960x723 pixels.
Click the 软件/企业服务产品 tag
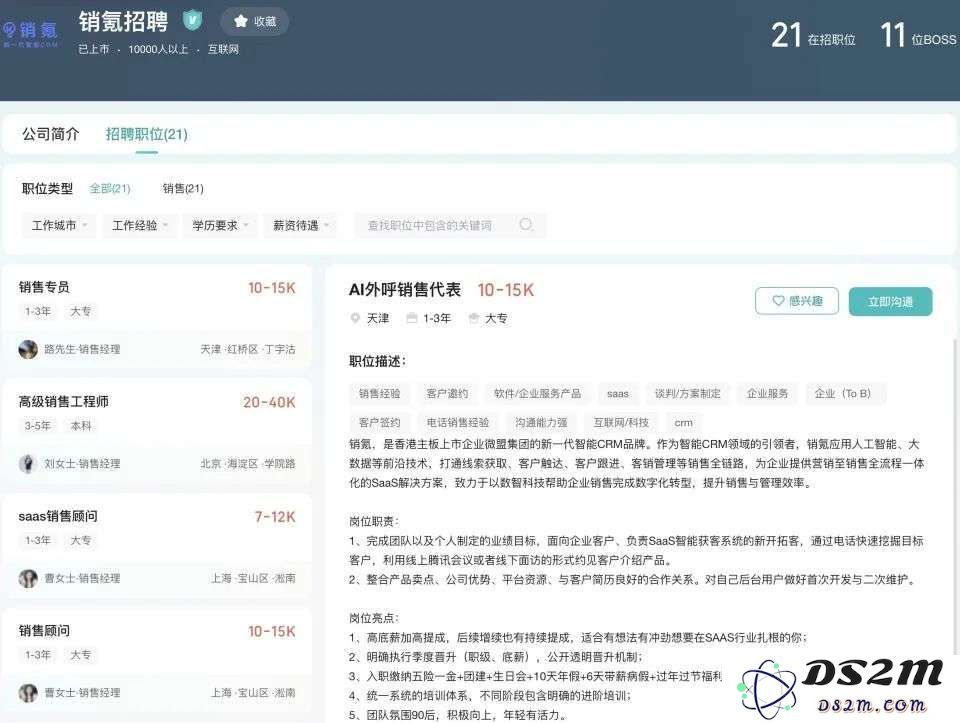click(538, 394)
